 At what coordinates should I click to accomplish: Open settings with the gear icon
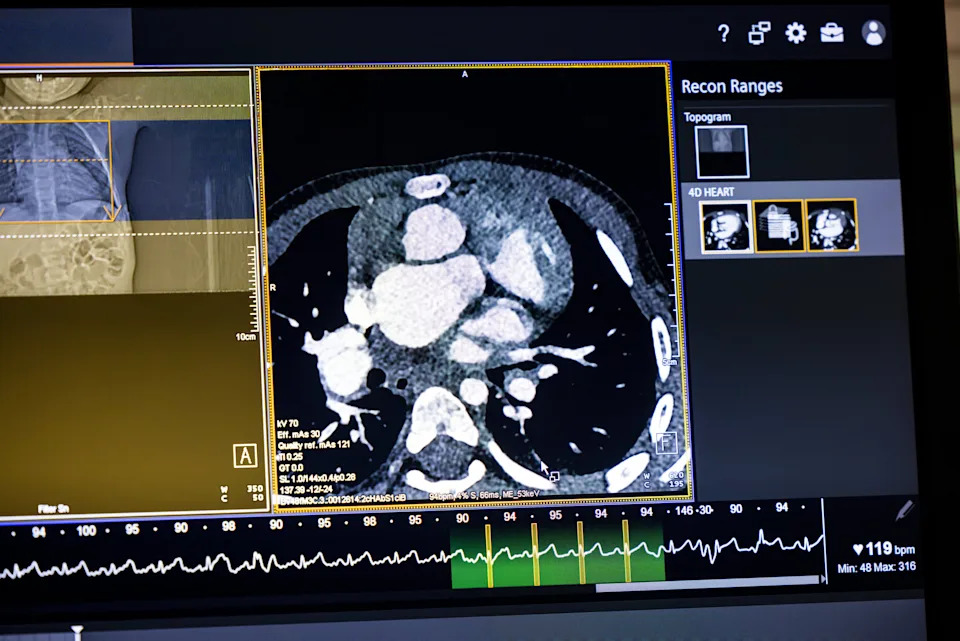(795, 33)
